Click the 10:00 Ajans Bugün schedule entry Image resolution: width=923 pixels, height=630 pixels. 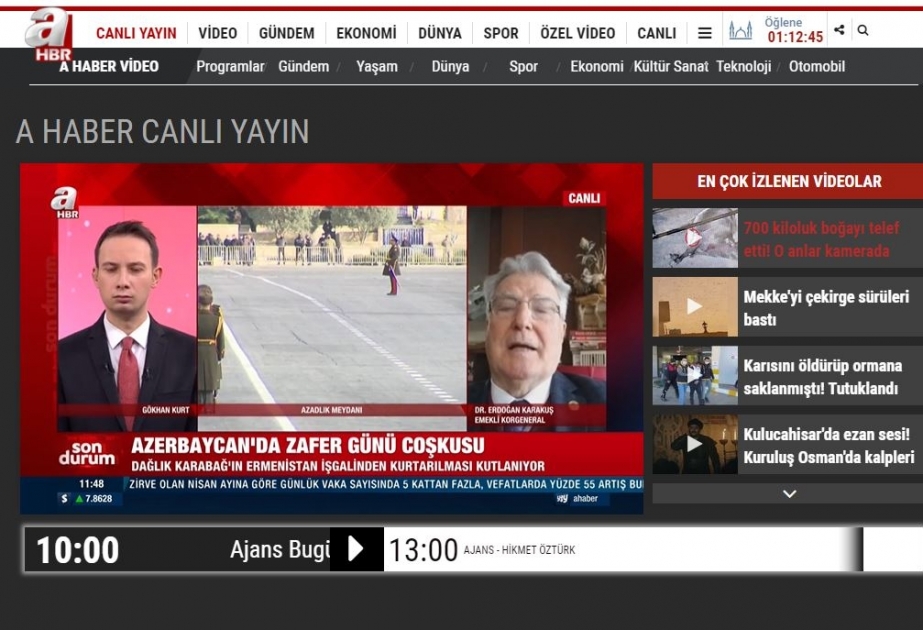click(177, 549)
